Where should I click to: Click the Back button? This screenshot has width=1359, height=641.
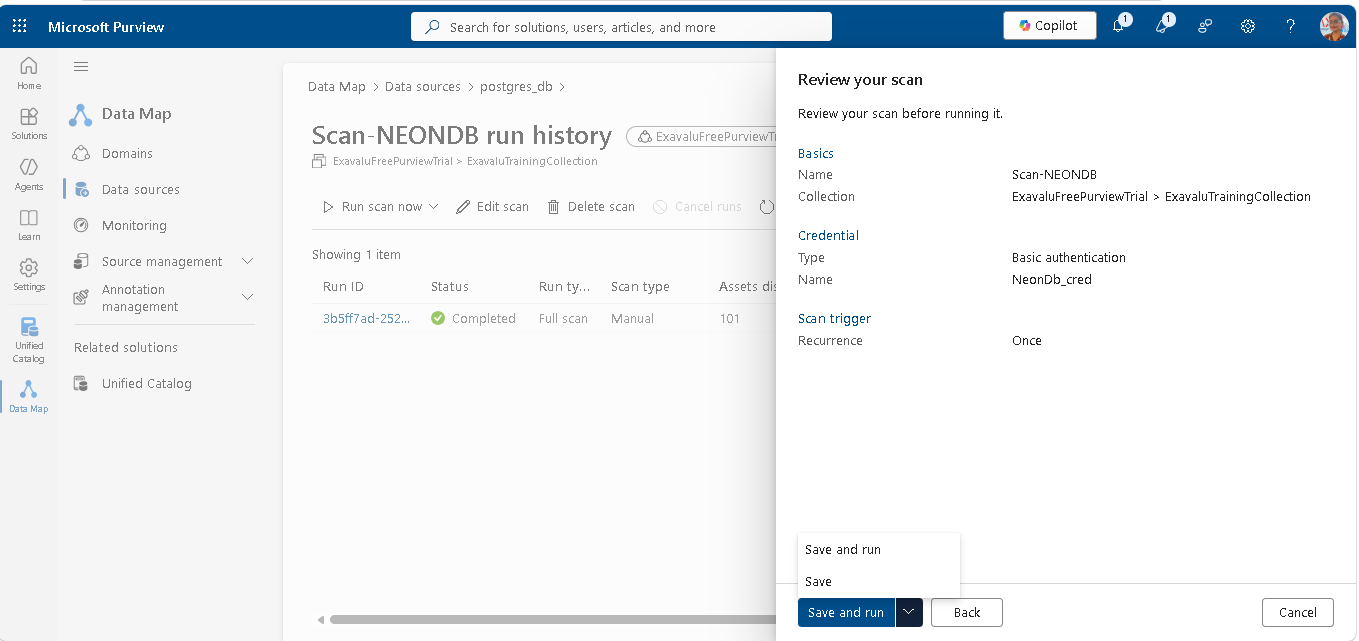(967, 613)
